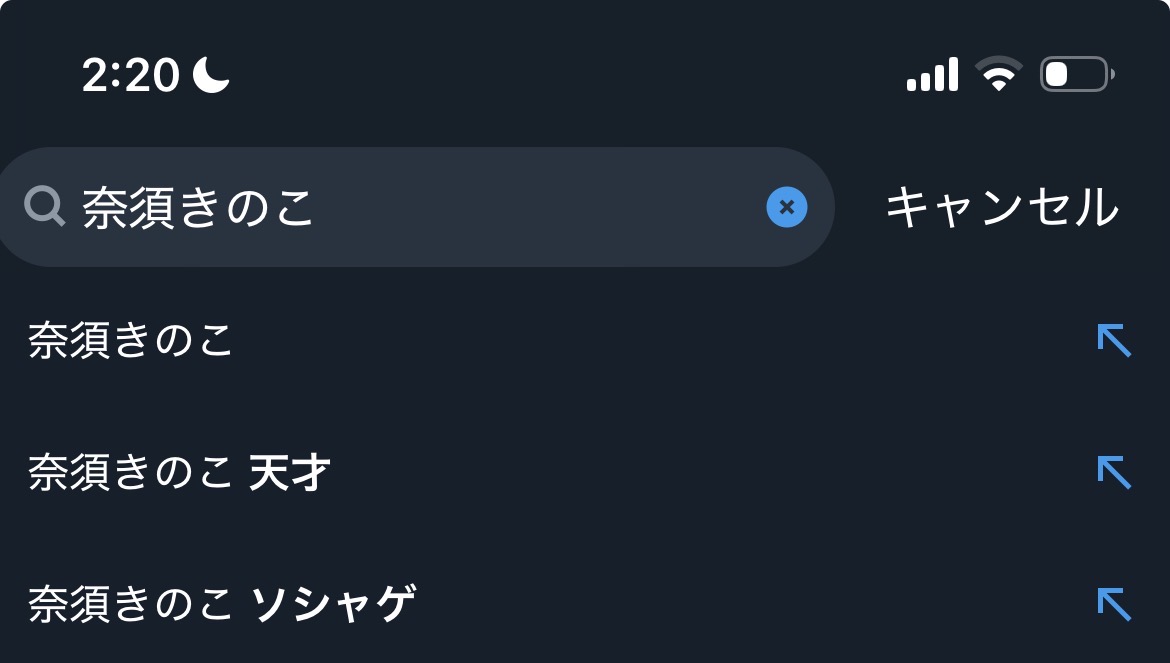Tap the キャンセル button
Viewport: 1170px width, 663px height.
click(x=1001, y=207)
